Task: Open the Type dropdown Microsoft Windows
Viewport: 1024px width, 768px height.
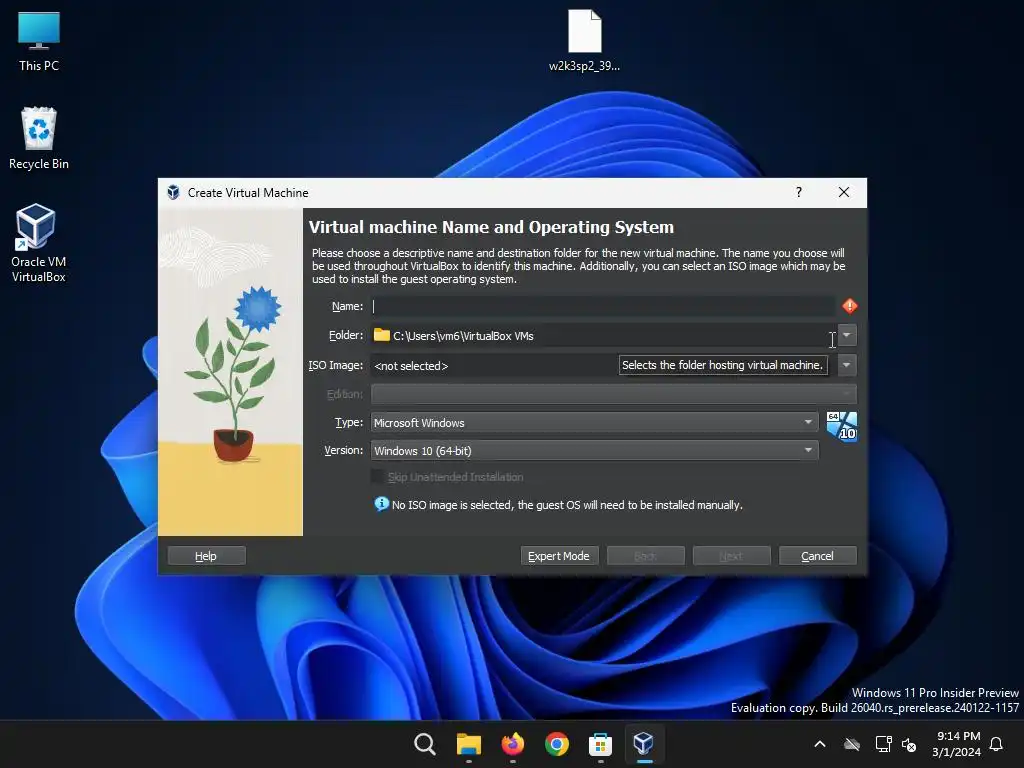Action: 594,423
